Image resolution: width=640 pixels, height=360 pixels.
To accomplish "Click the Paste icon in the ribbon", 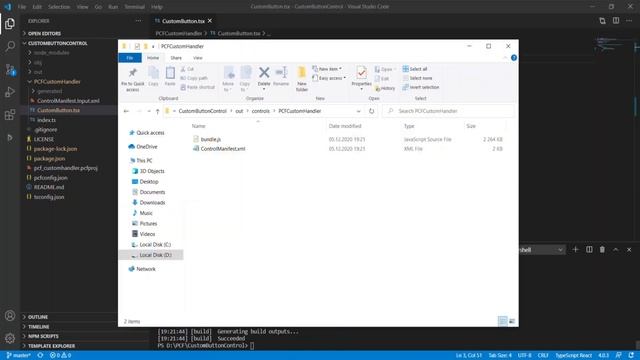I will coord(170,76).
